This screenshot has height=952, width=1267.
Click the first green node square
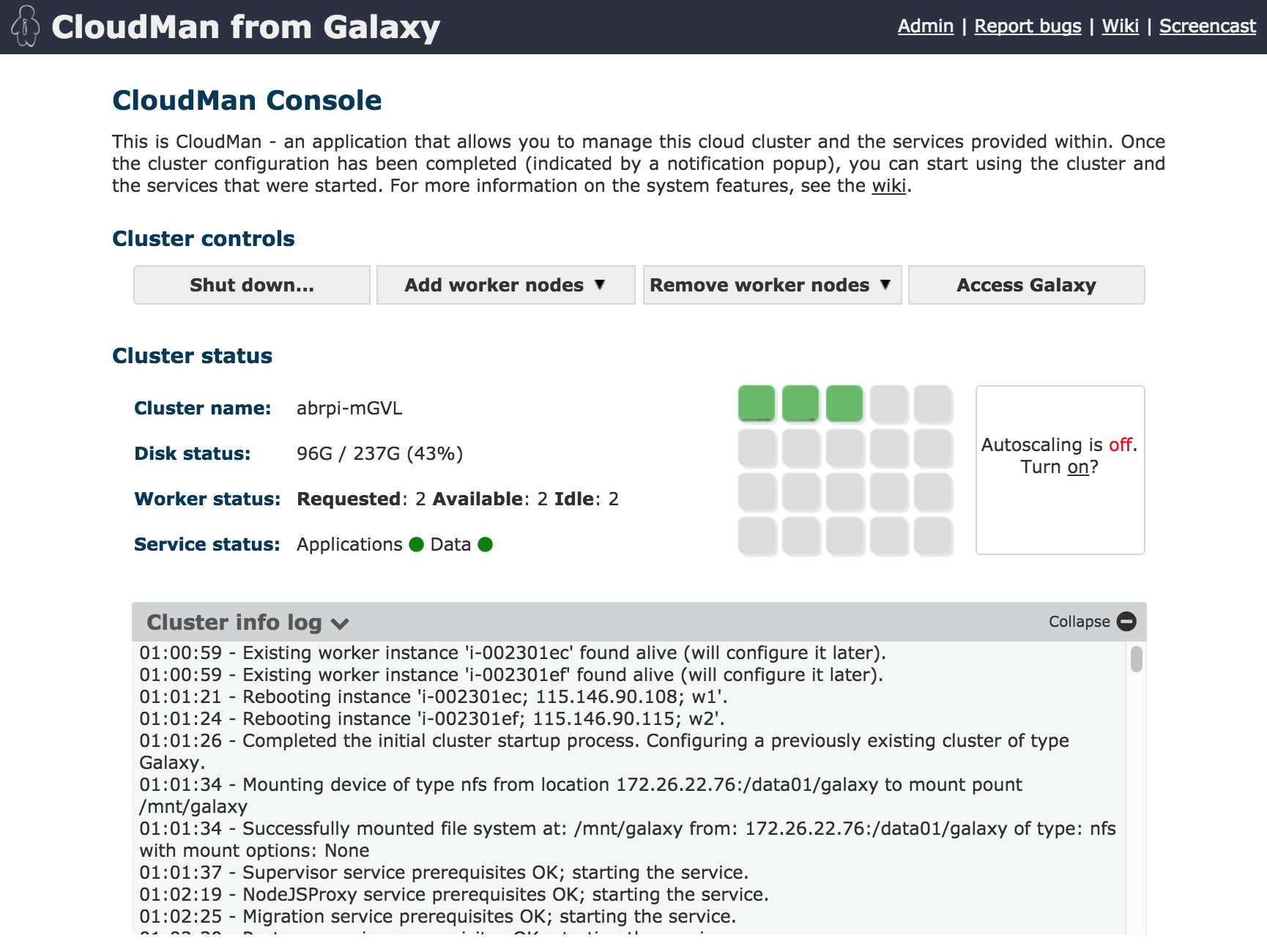(757, 404)
